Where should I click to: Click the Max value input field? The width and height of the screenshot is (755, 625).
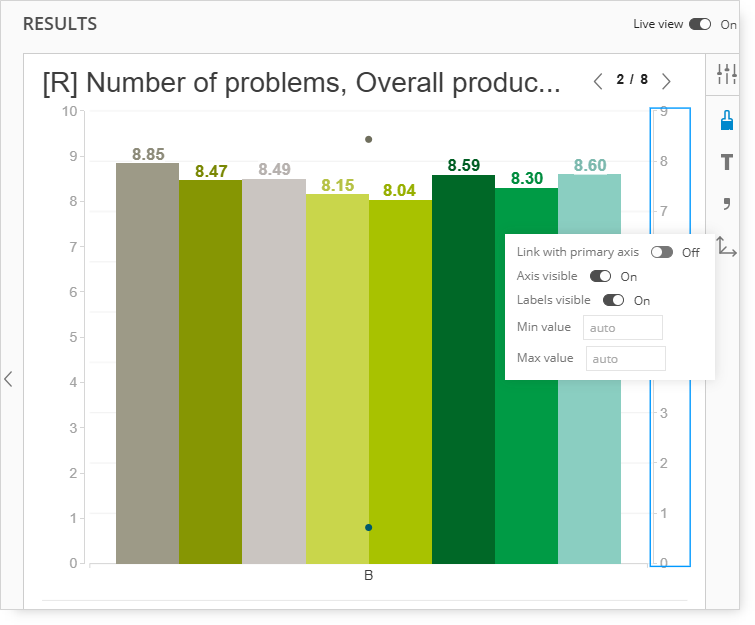coord(625,359)
